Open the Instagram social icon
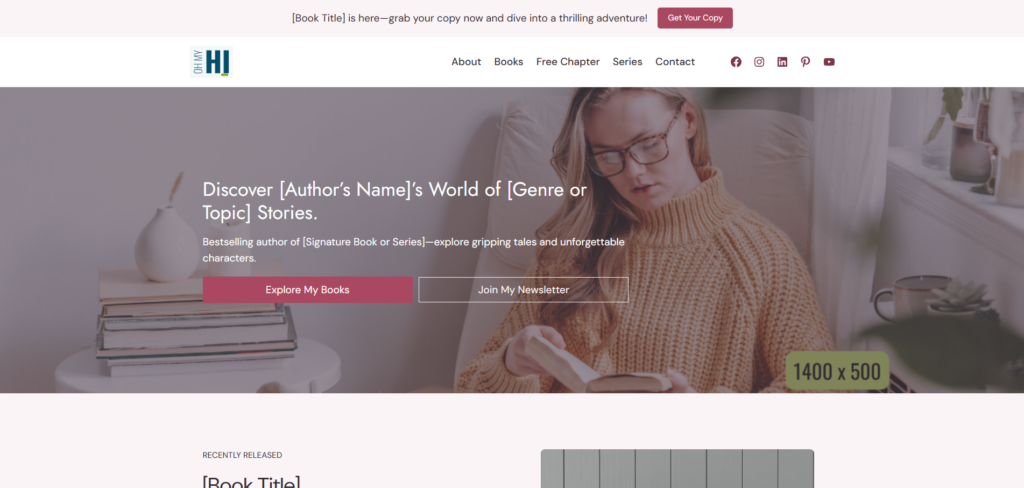 click(759, 62)
